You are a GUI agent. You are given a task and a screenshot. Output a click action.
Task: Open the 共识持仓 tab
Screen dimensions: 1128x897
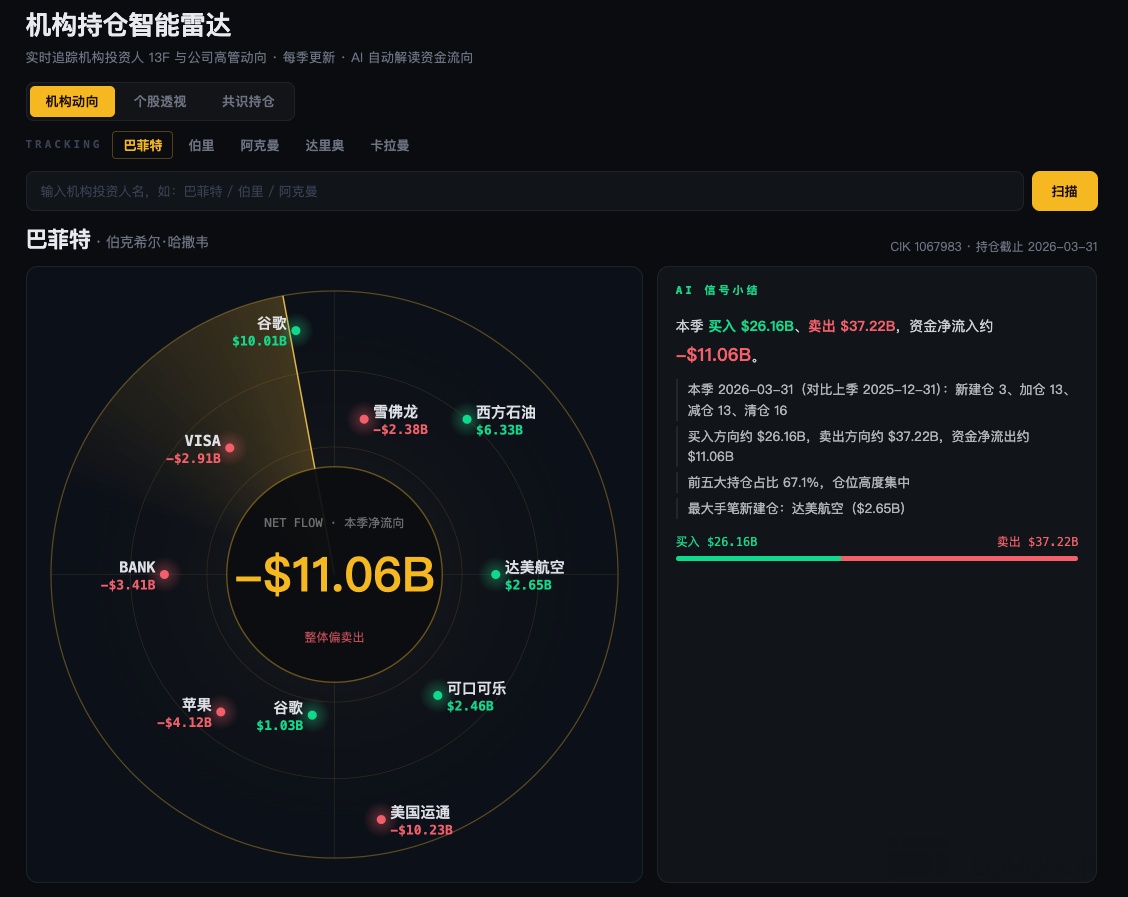coord(247,101)
